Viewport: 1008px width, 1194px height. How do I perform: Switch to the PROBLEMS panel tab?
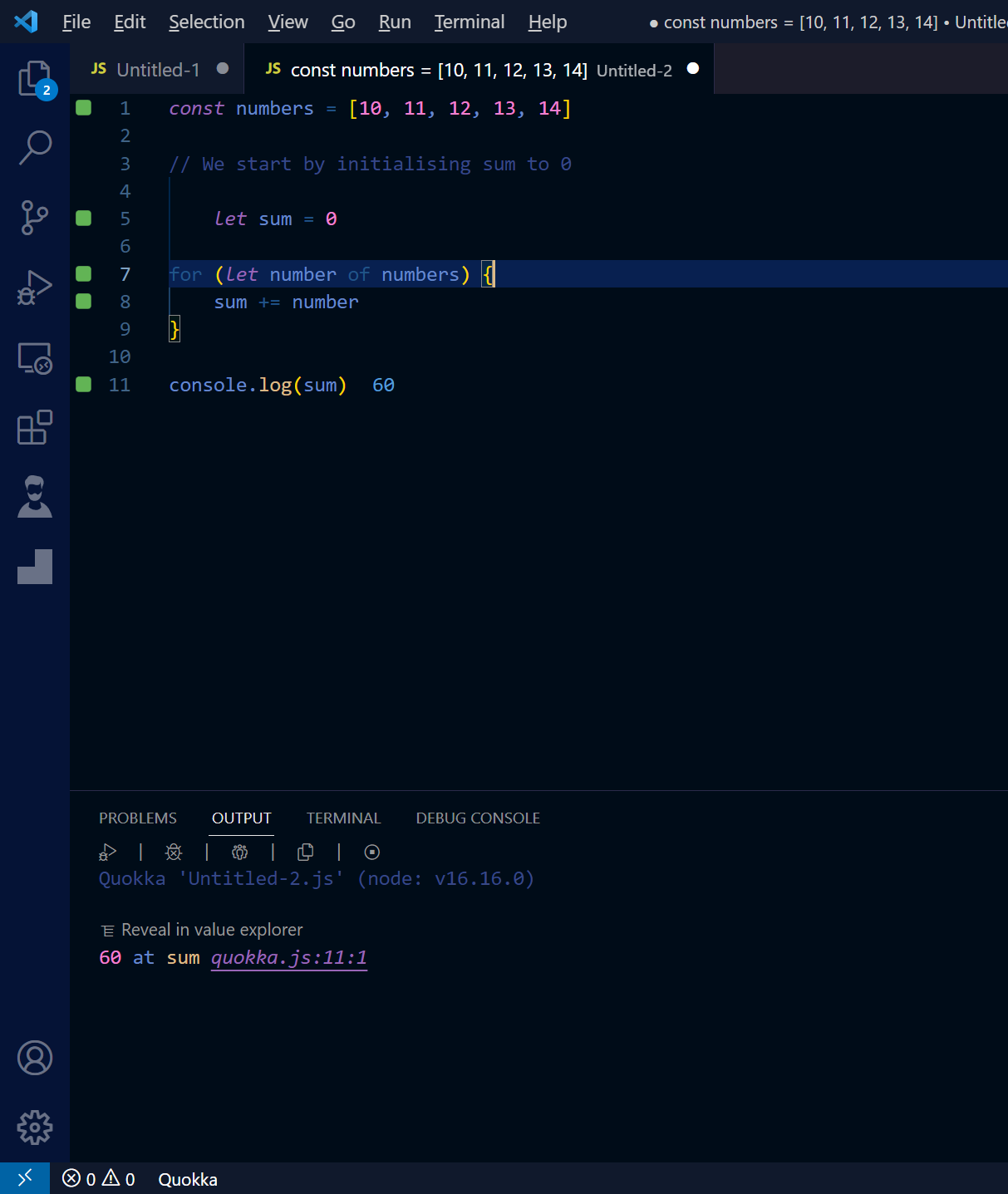138,818
